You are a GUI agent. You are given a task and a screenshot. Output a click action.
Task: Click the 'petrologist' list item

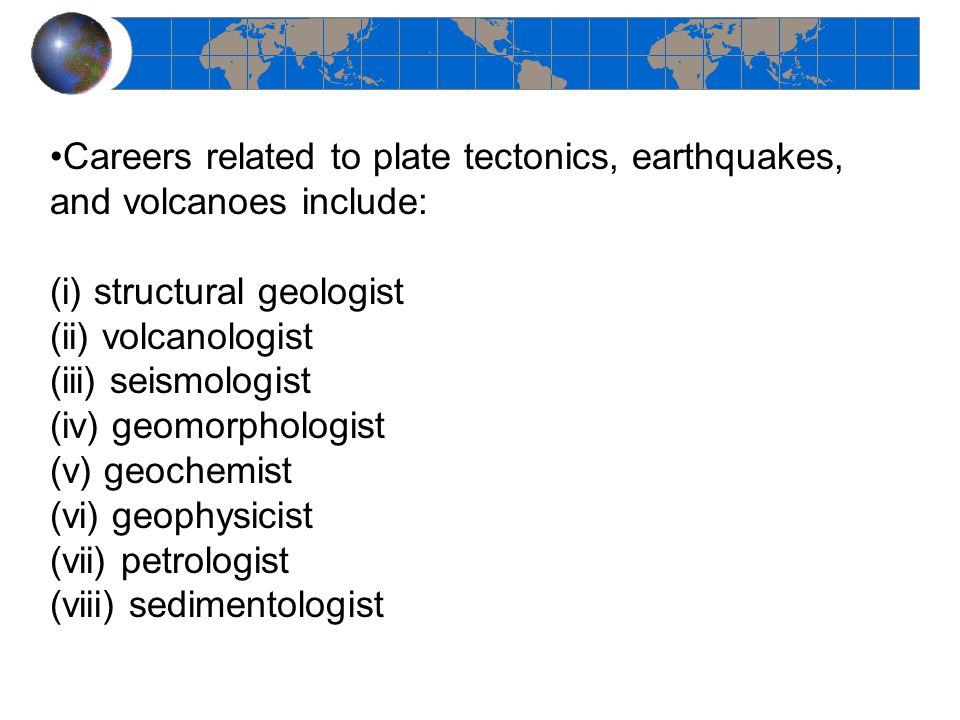170,561
